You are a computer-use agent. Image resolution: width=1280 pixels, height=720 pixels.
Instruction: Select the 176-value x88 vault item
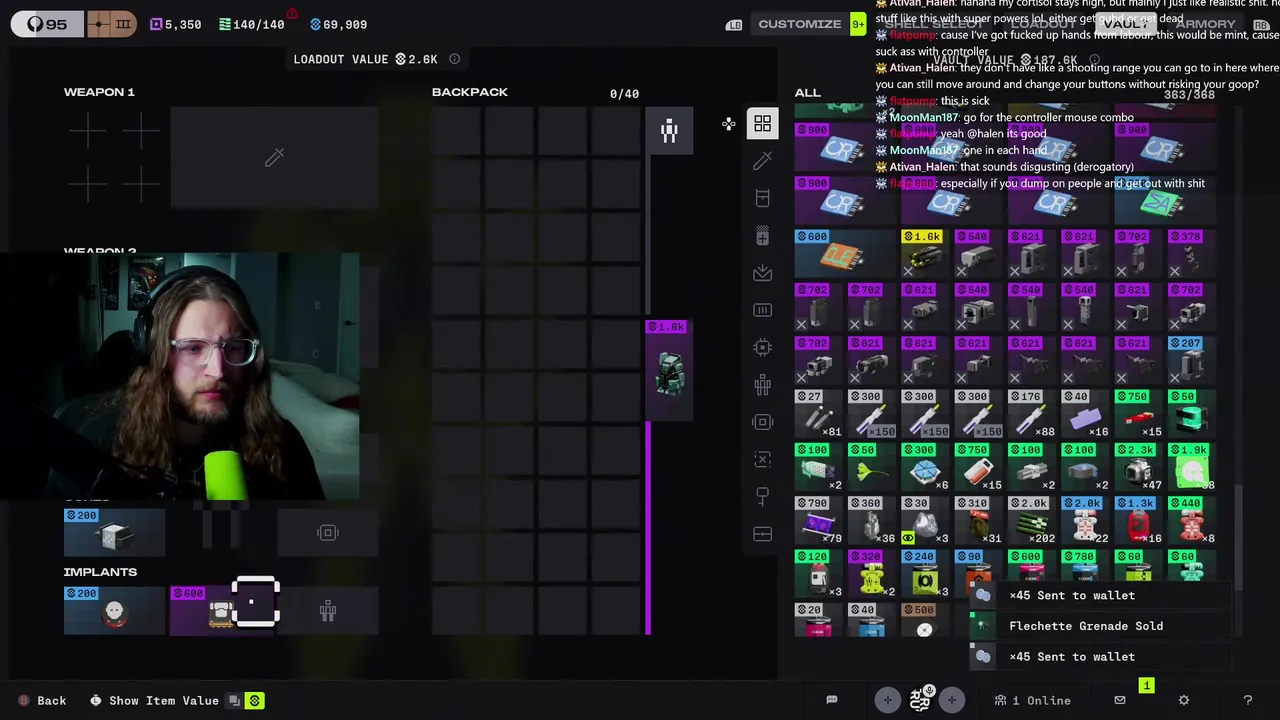pos(1032,414)
